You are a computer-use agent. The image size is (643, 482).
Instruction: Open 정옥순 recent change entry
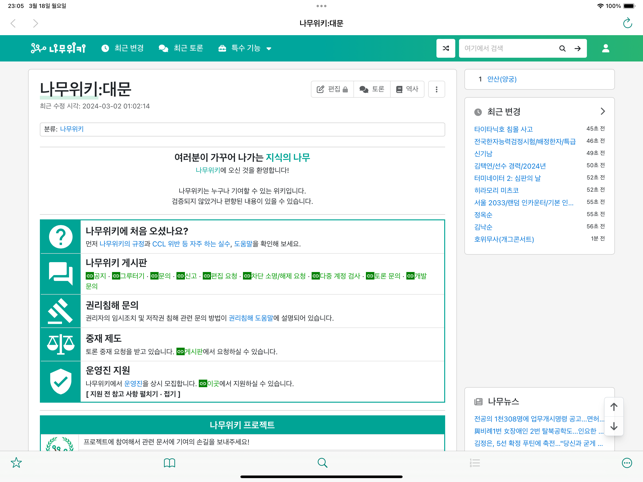(x=483, y=215)
